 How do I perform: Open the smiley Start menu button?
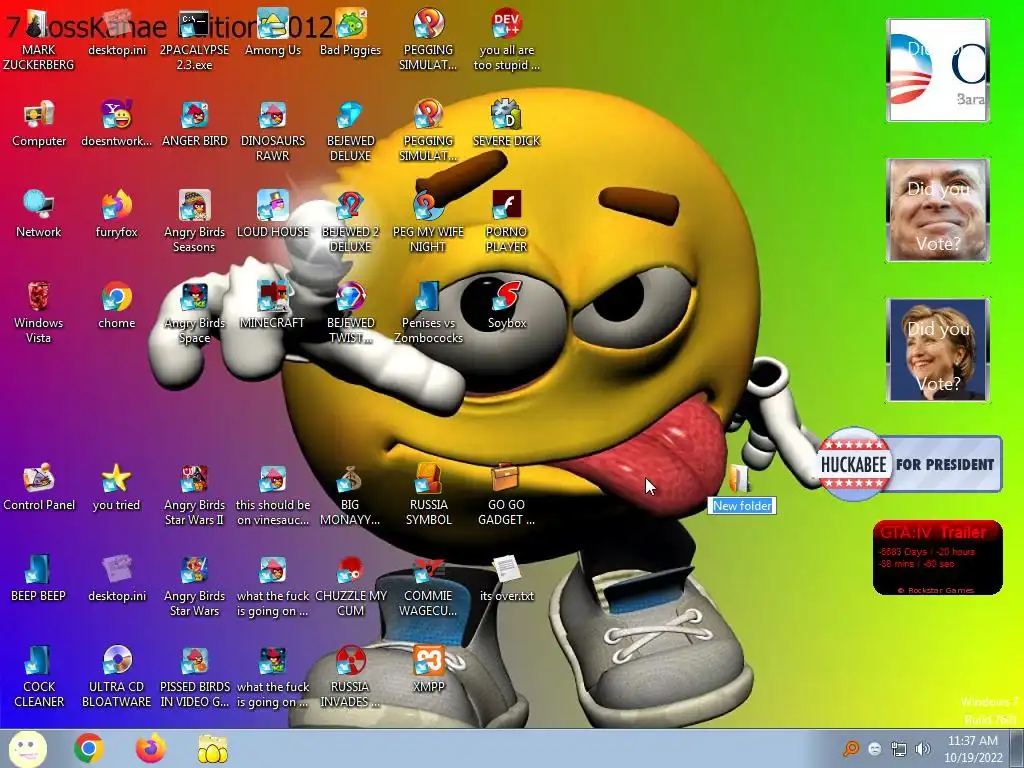click(27, 749)
